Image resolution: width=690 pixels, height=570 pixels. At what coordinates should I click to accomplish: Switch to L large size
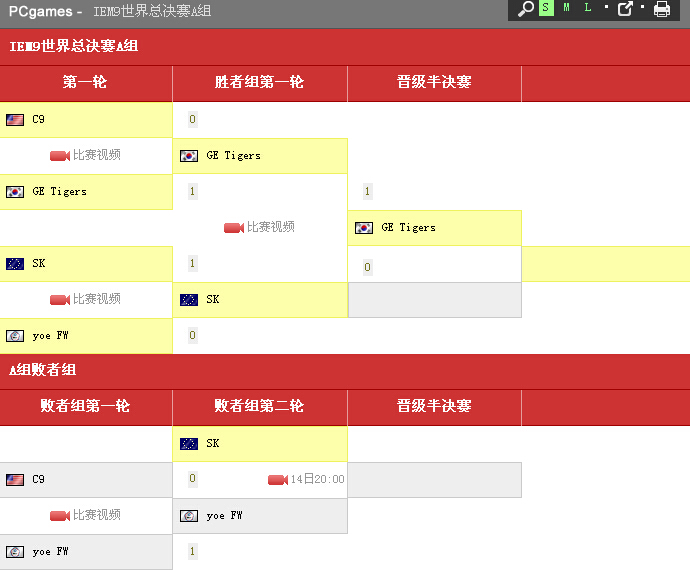point(588,8)
